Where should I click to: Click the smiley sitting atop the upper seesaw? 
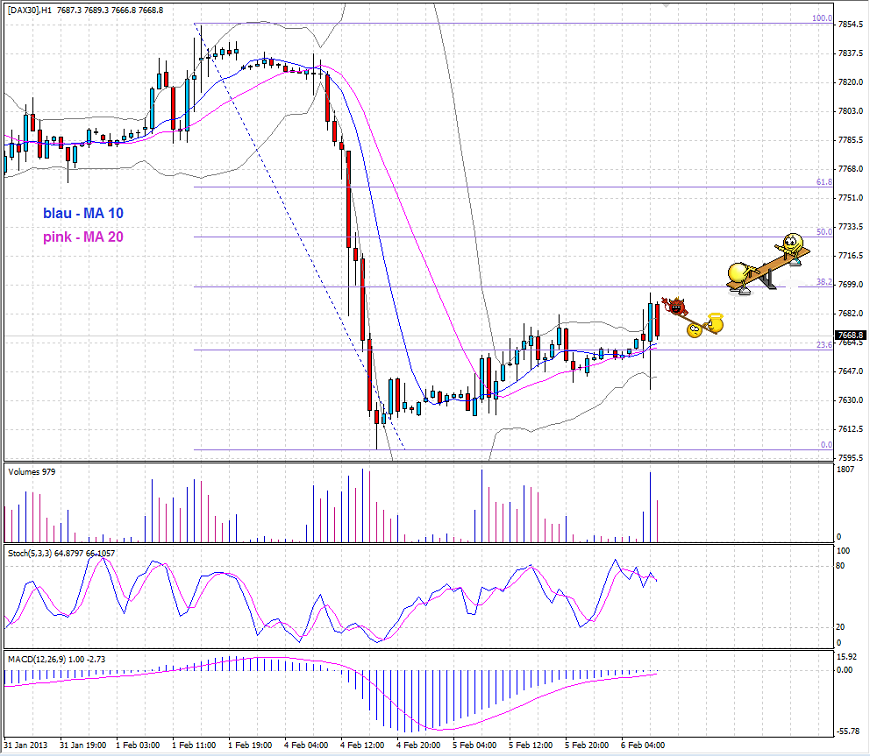[794, 243]
